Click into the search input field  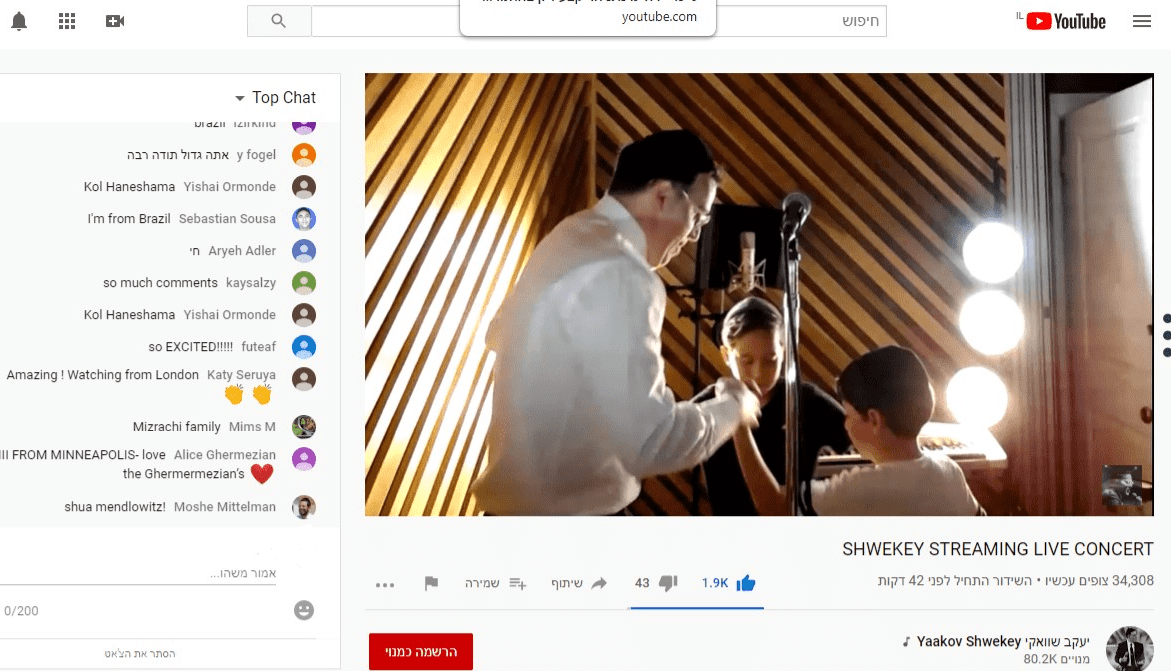[599, 21]
